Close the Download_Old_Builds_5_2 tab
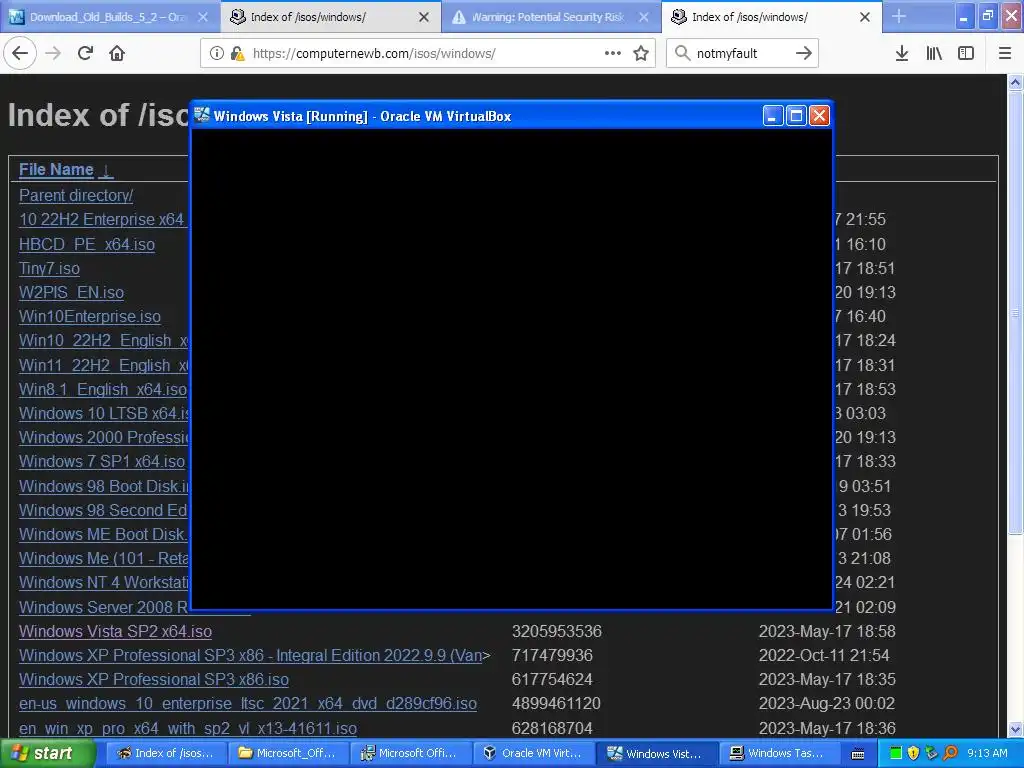This screenshot has width=1024, height=768. [x=203, y=17]
